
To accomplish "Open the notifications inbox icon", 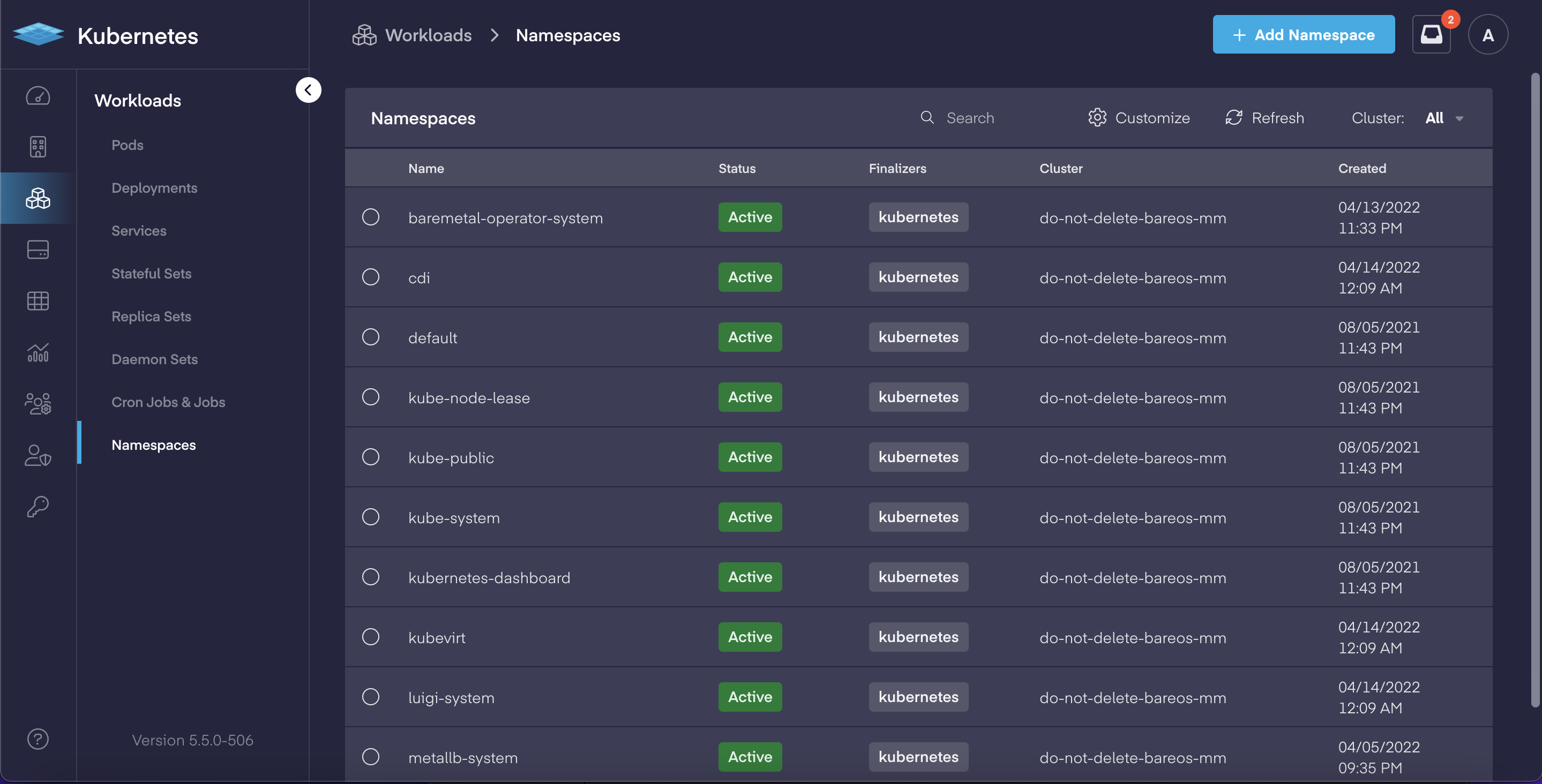I will (x=1431, y=34).
